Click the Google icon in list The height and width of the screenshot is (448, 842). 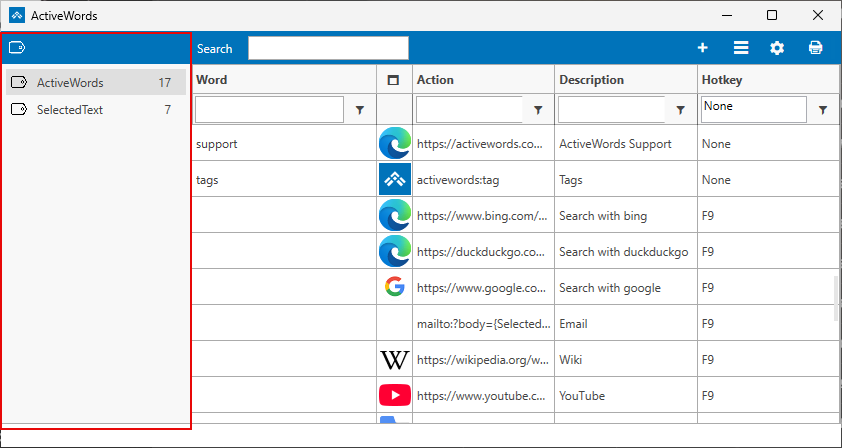(x=395, y=288)
